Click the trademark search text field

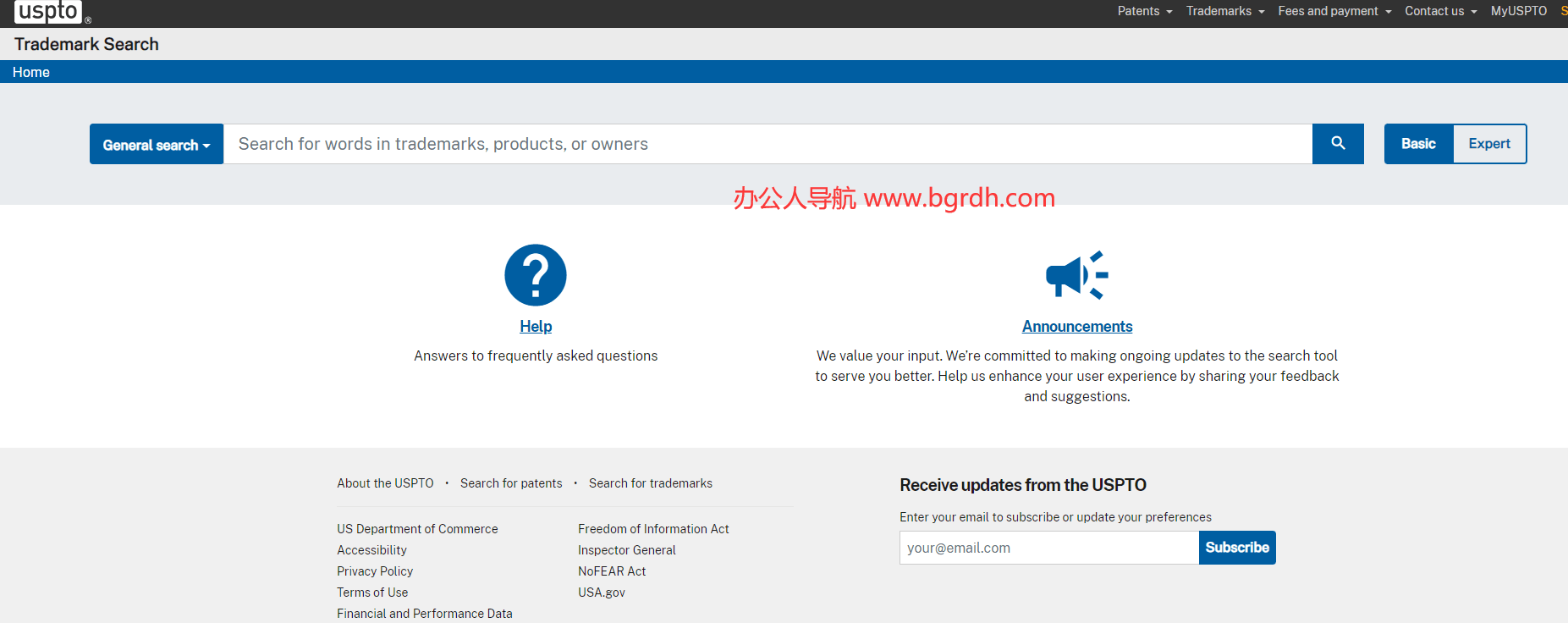coord(767,144)
